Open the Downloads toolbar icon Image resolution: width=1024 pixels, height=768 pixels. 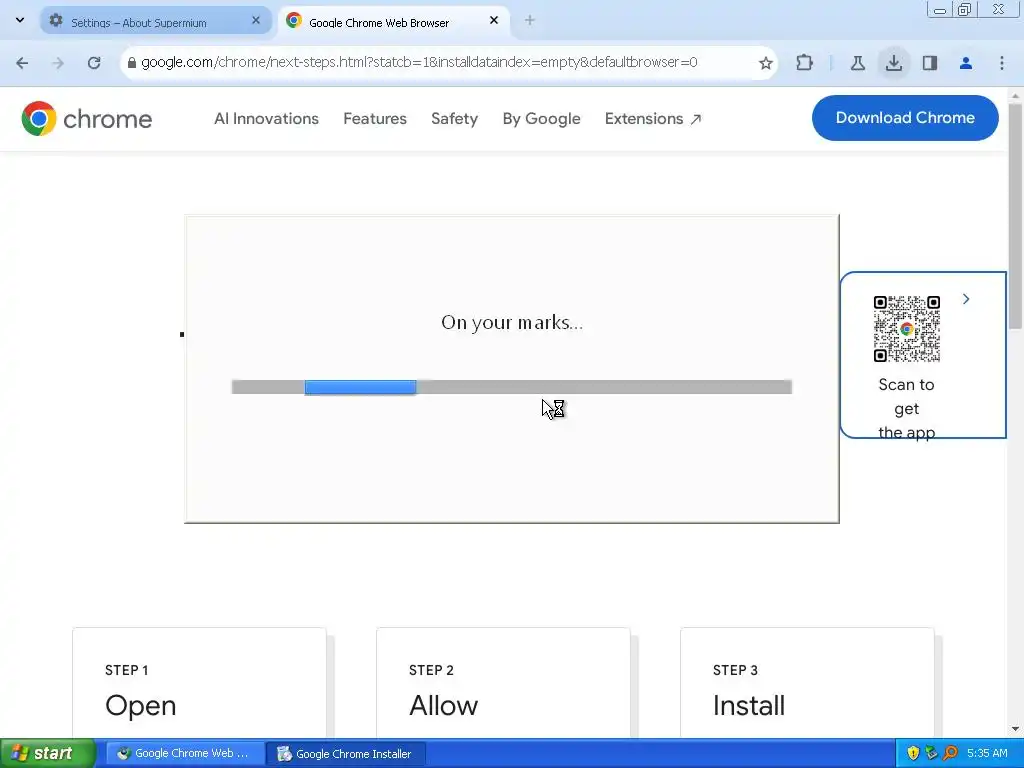[x=893, y=63]
